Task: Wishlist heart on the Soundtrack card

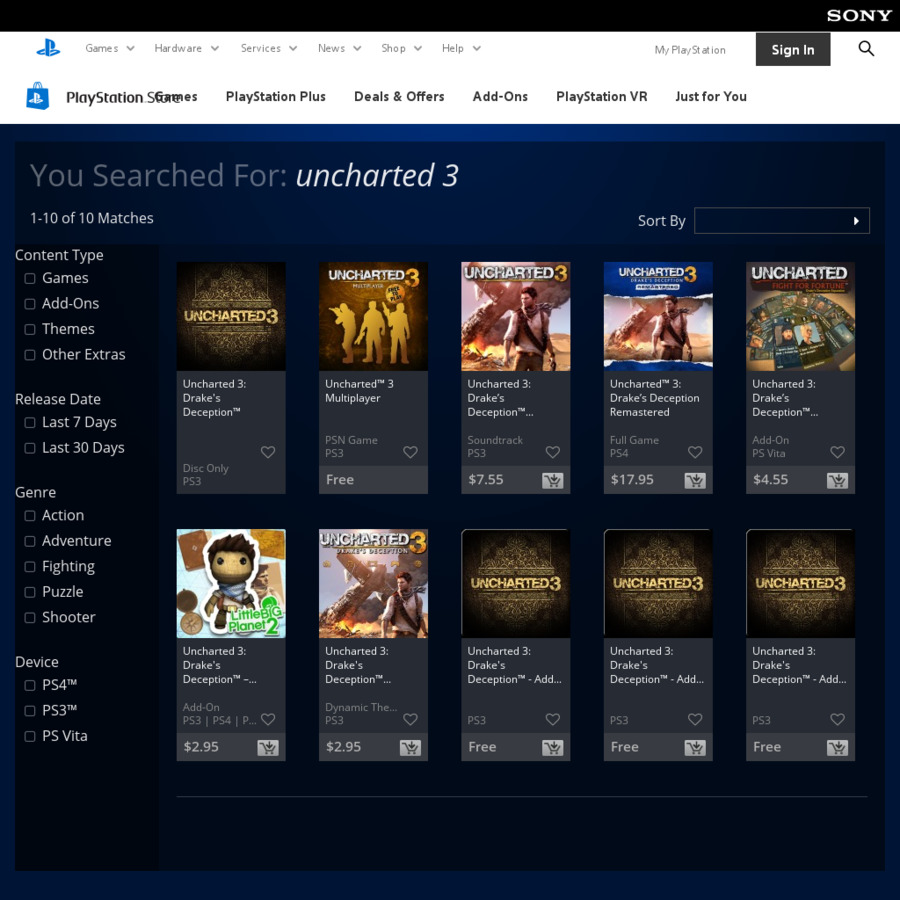Action: tap(552, 452)
